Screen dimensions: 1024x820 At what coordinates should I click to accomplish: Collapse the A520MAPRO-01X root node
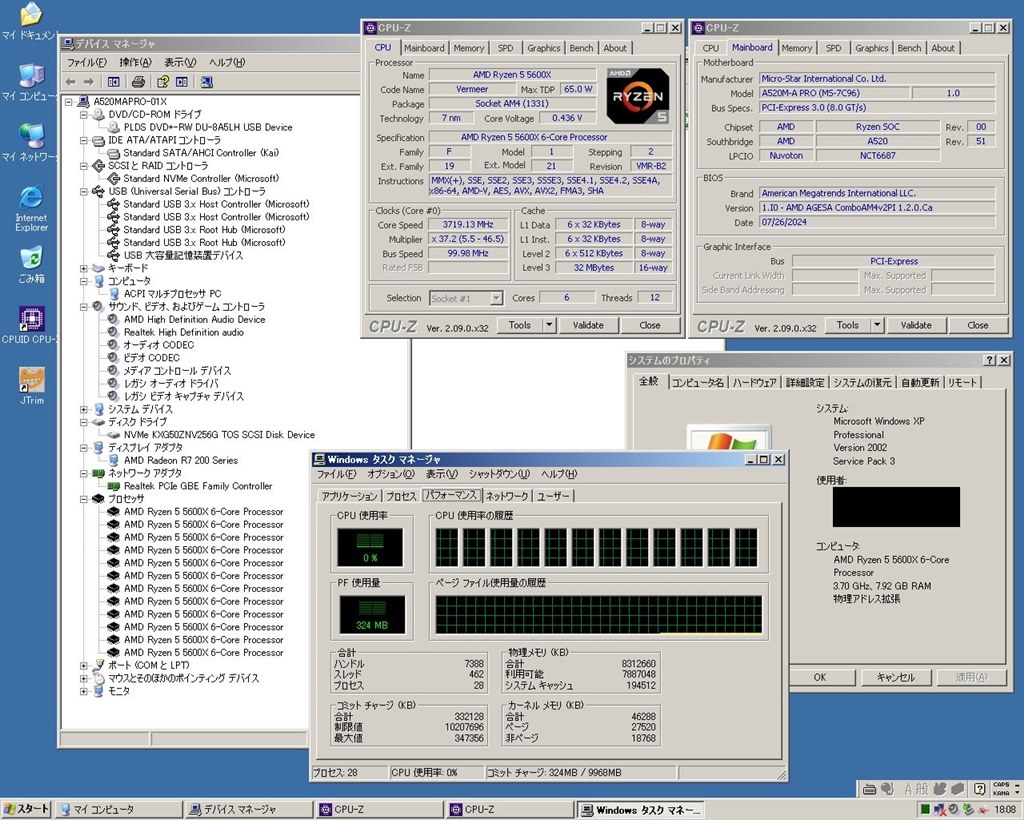69,102
